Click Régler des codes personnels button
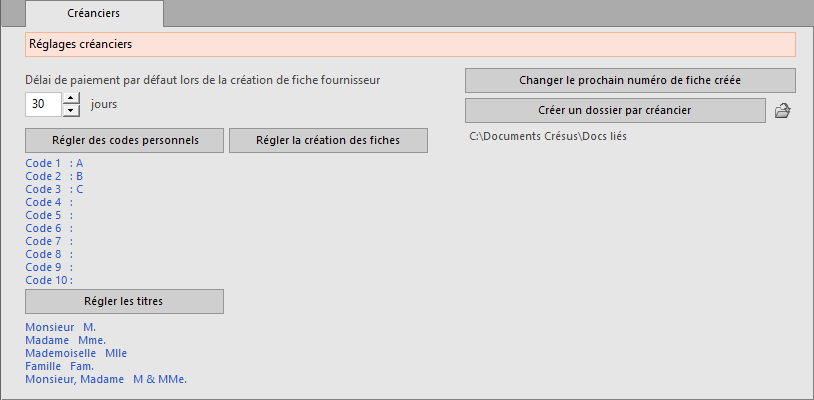Screen dimensions: 814x400 (x=125, y=141)
